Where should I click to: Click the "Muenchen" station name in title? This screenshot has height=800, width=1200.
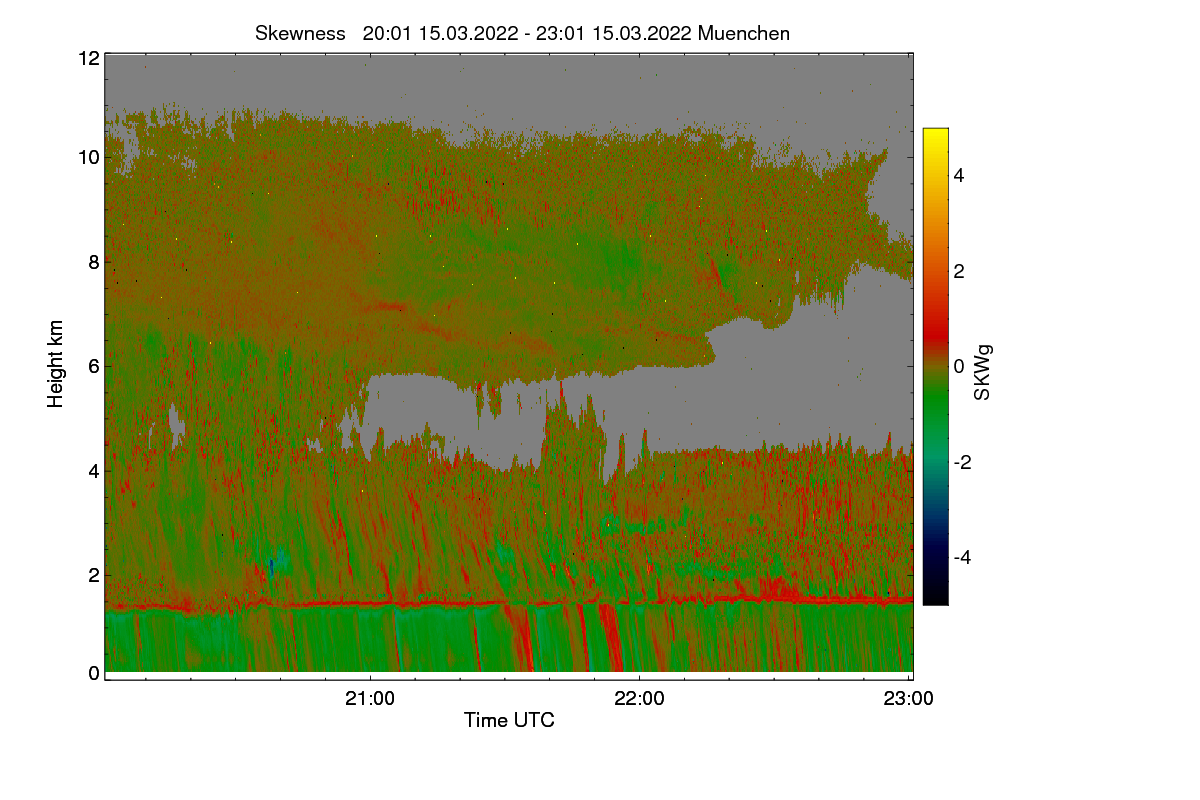coord(744,33)
